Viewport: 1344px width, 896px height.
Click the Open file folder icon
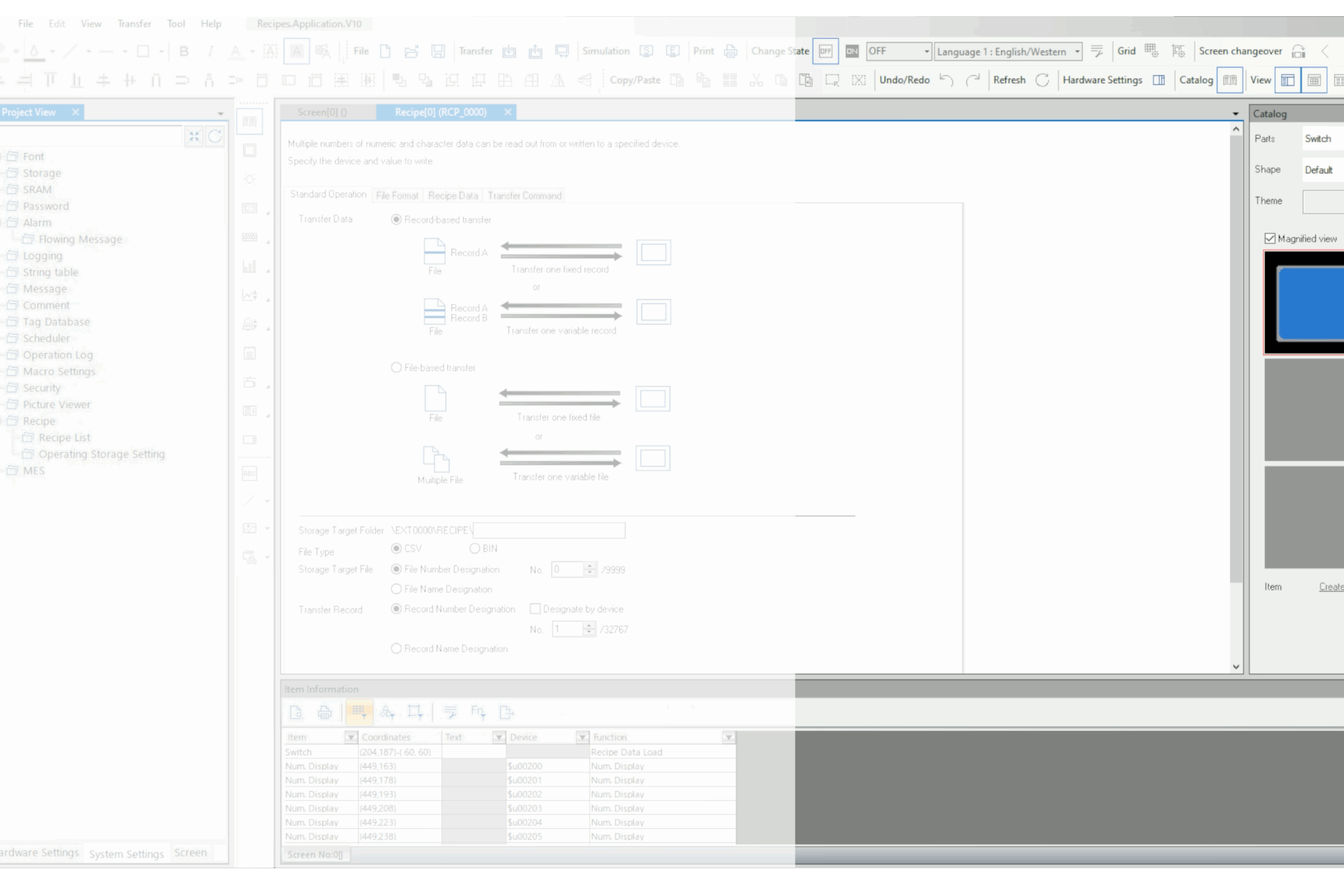[412, 51]
